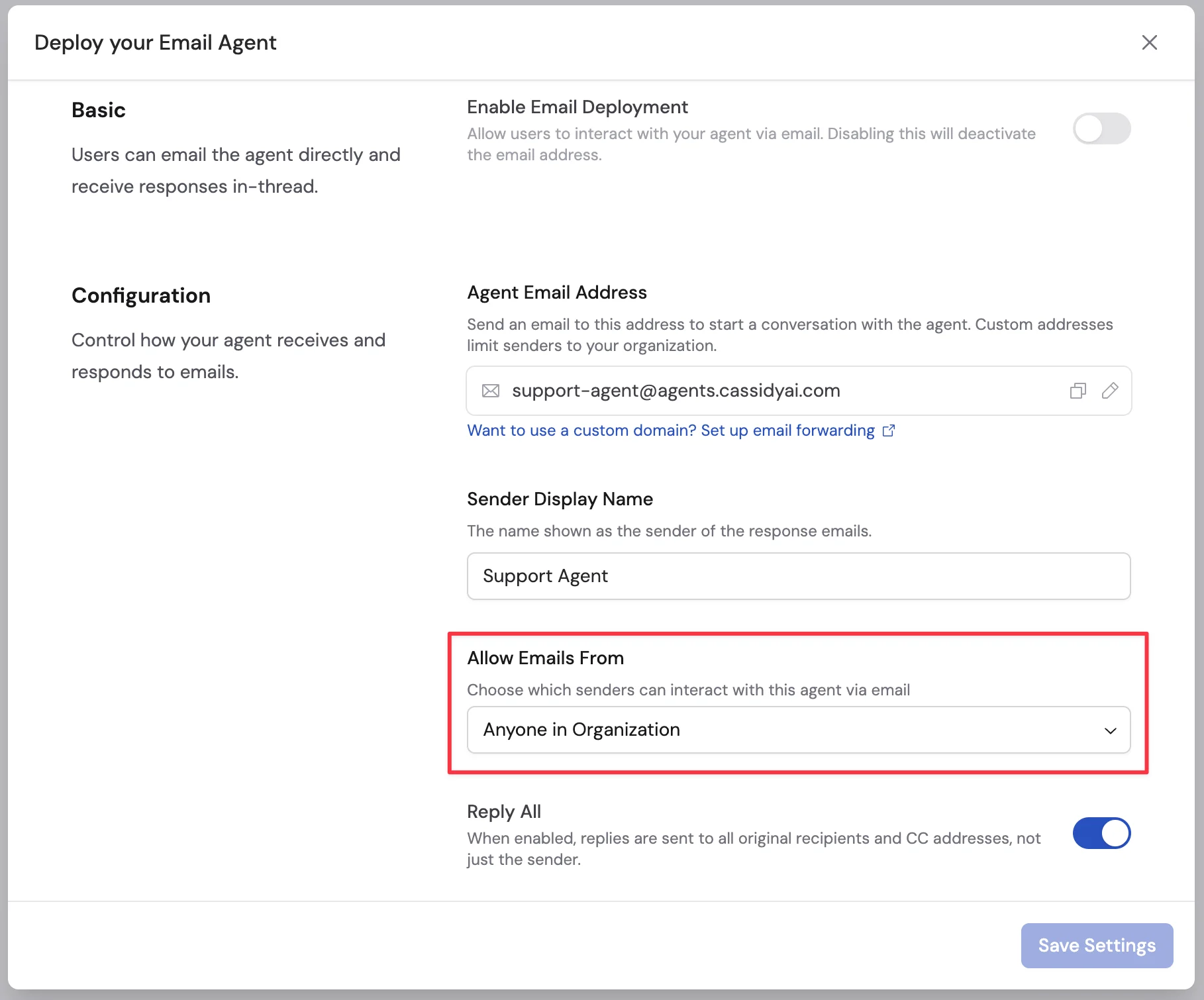
Task: Click the Basic section heading
Action: pos(99,110)
